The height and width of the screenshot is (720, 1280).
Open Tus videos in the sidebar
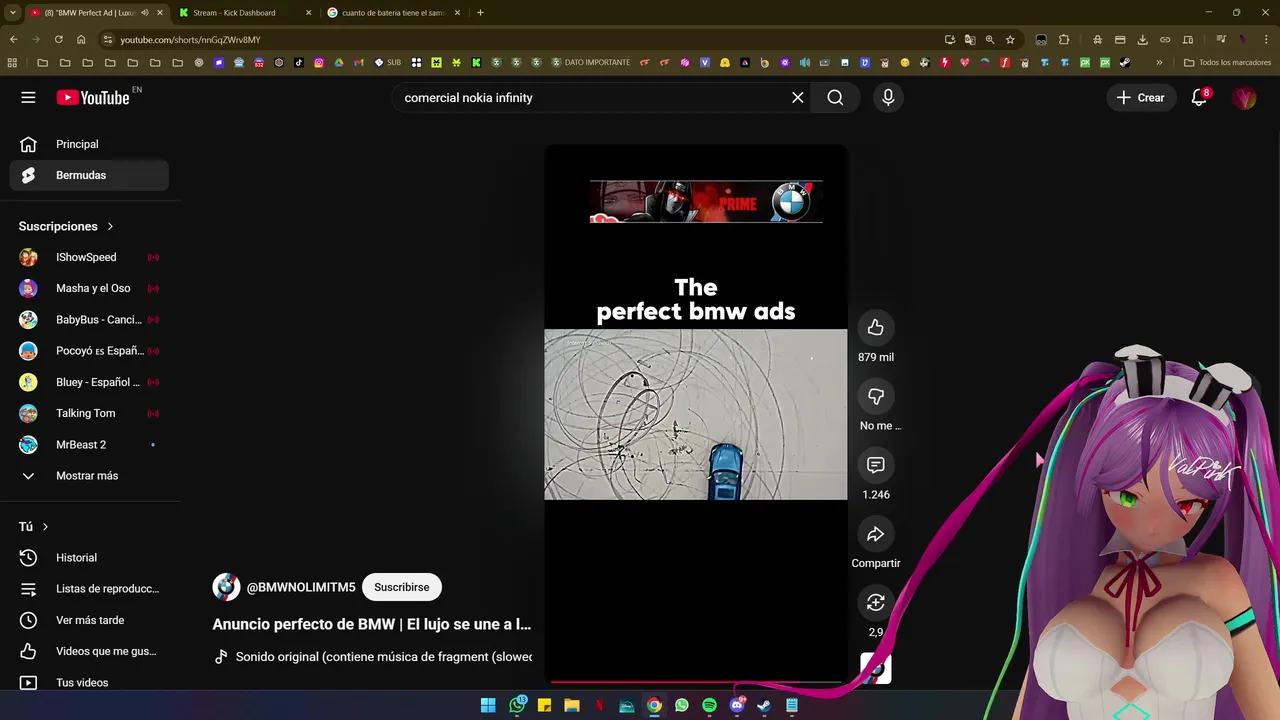(x=89, y=682)
